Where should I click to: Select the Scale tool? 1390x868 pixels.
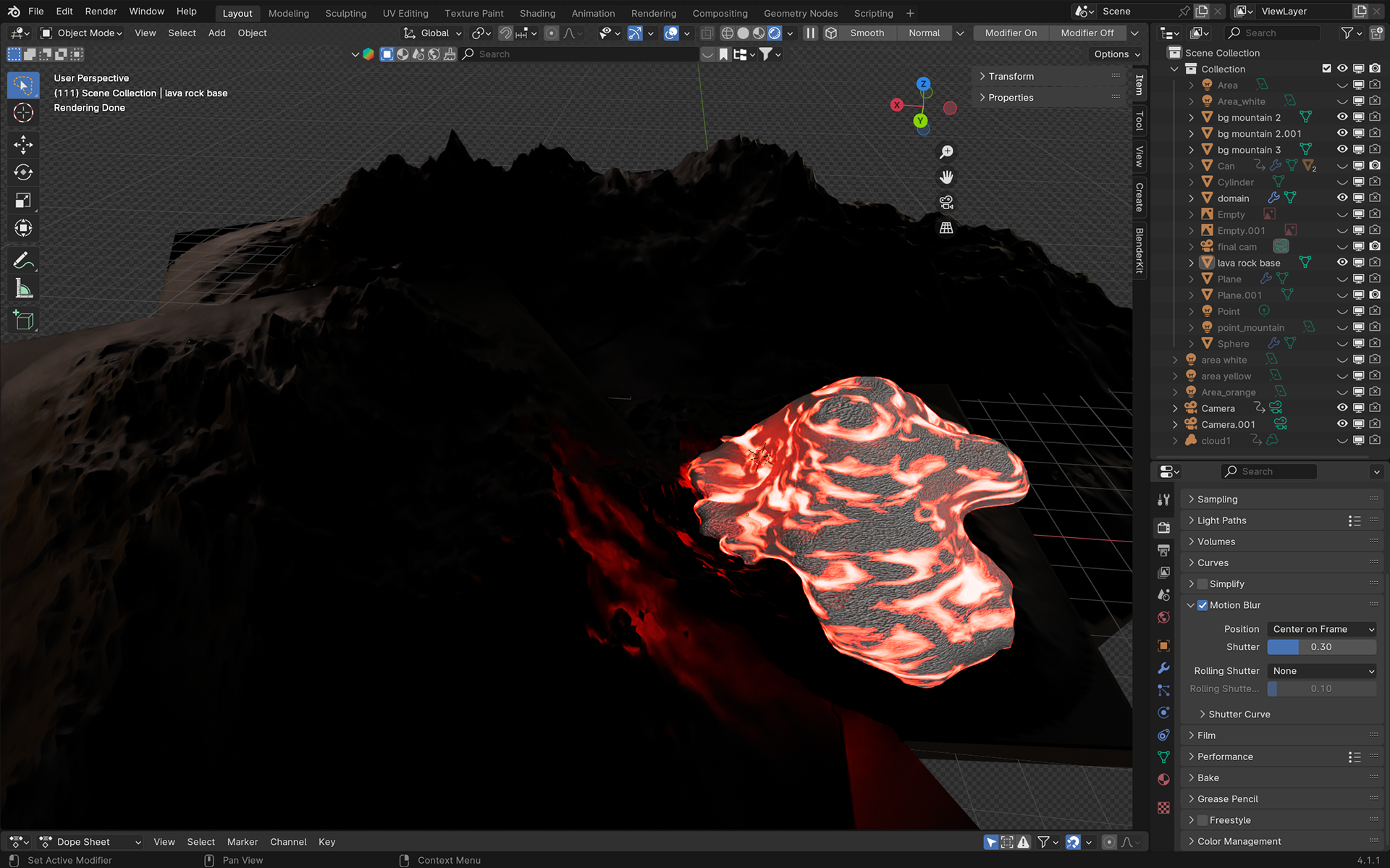point(23,201)
